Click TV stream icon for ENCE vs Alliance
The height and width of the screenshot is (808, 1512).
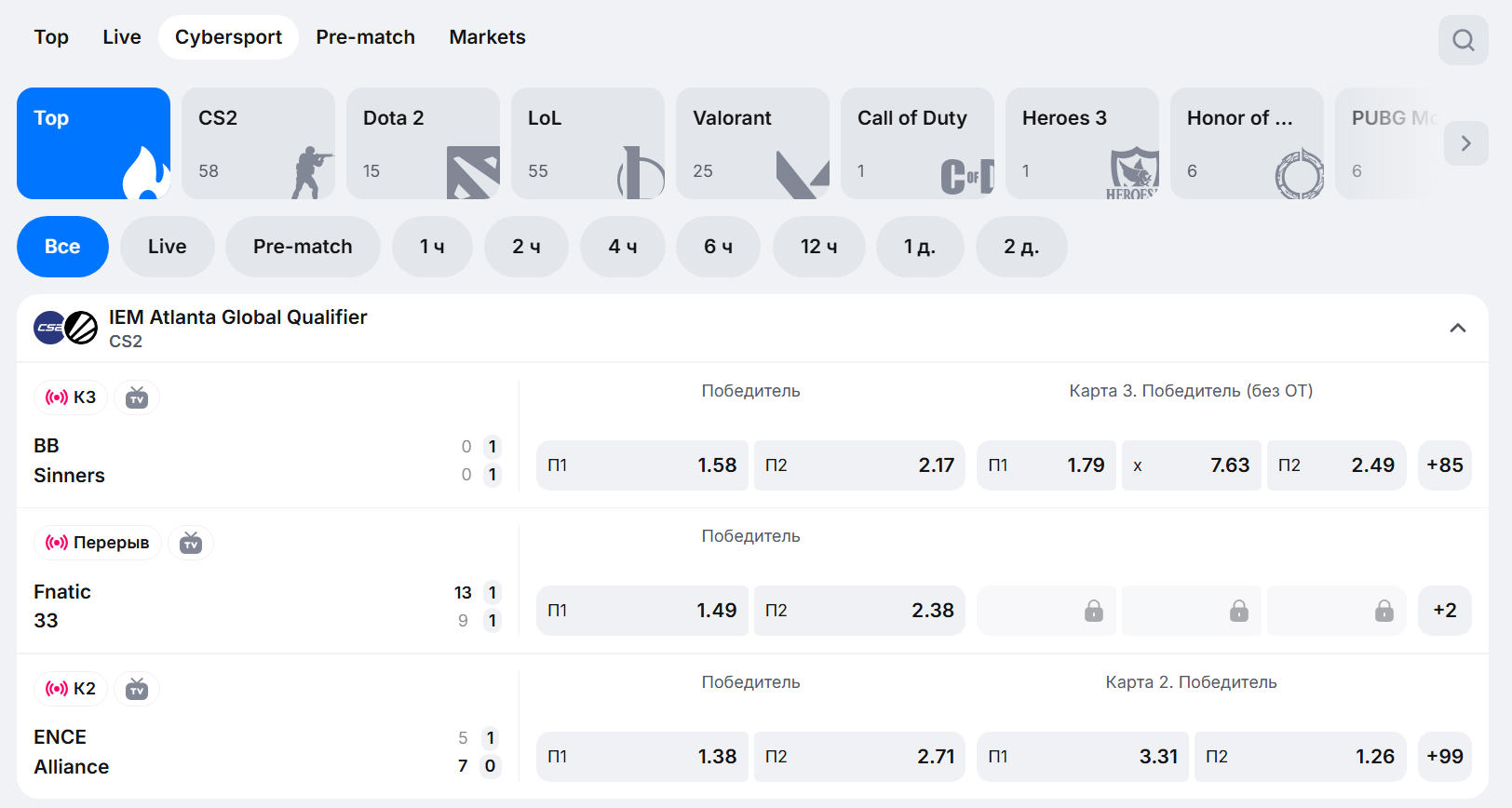click(137, 689)
